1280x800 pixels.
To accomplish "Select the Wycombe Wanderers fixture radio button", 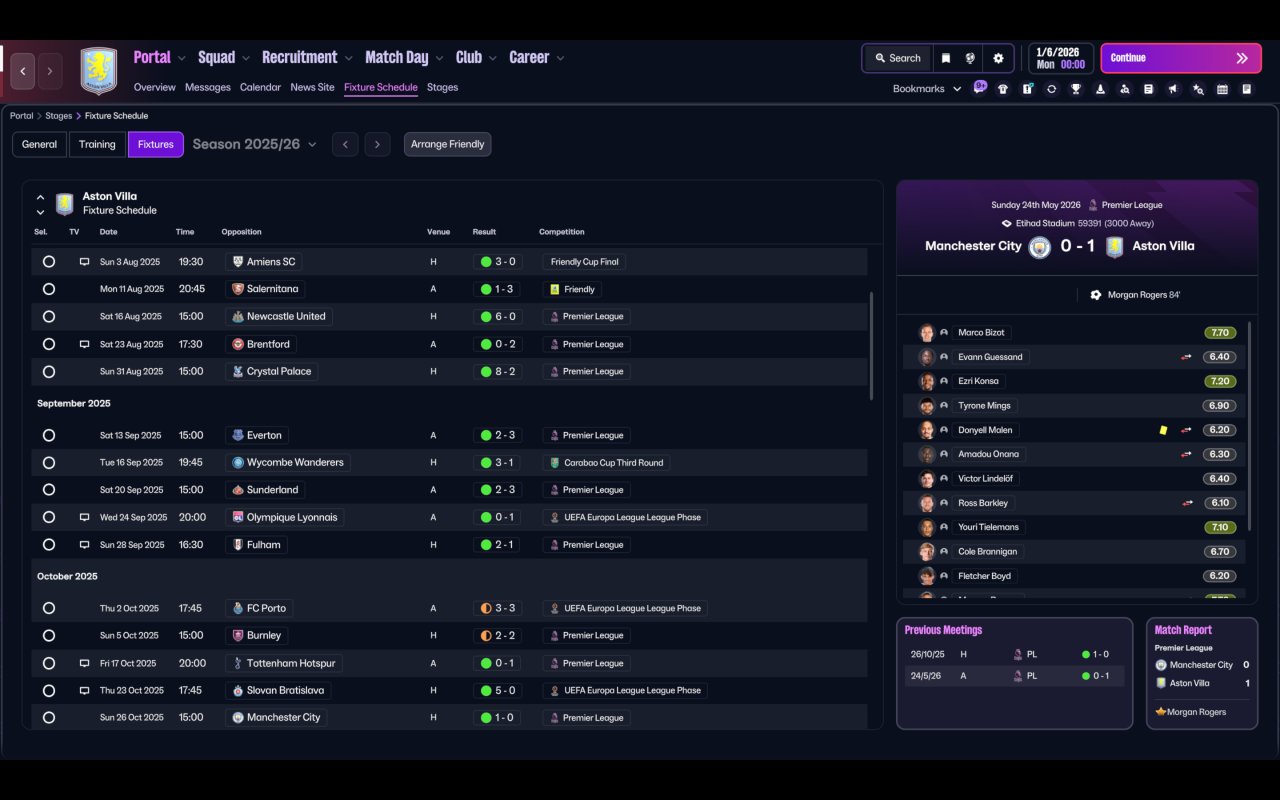I will pos(49,463).
